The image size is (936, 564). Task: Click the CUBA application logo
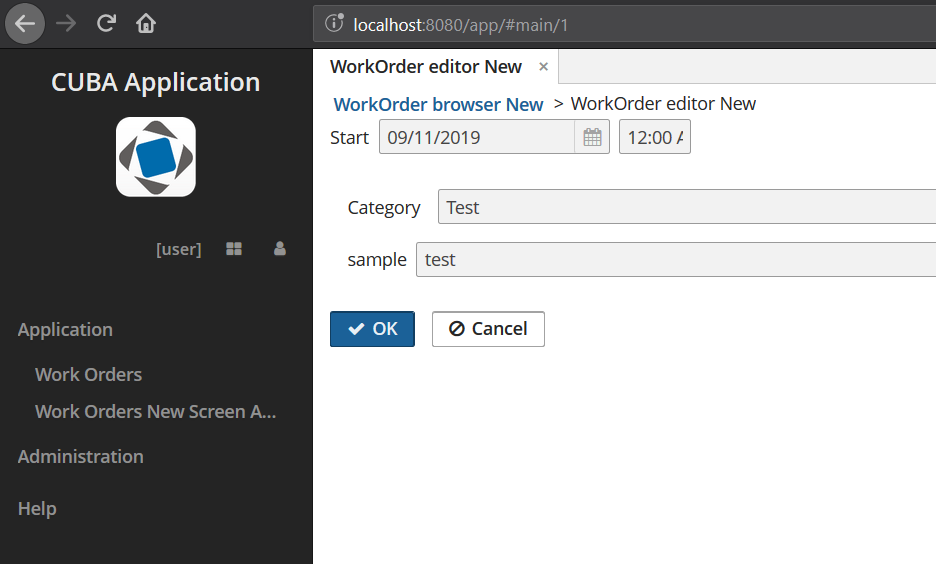[156, 157]
